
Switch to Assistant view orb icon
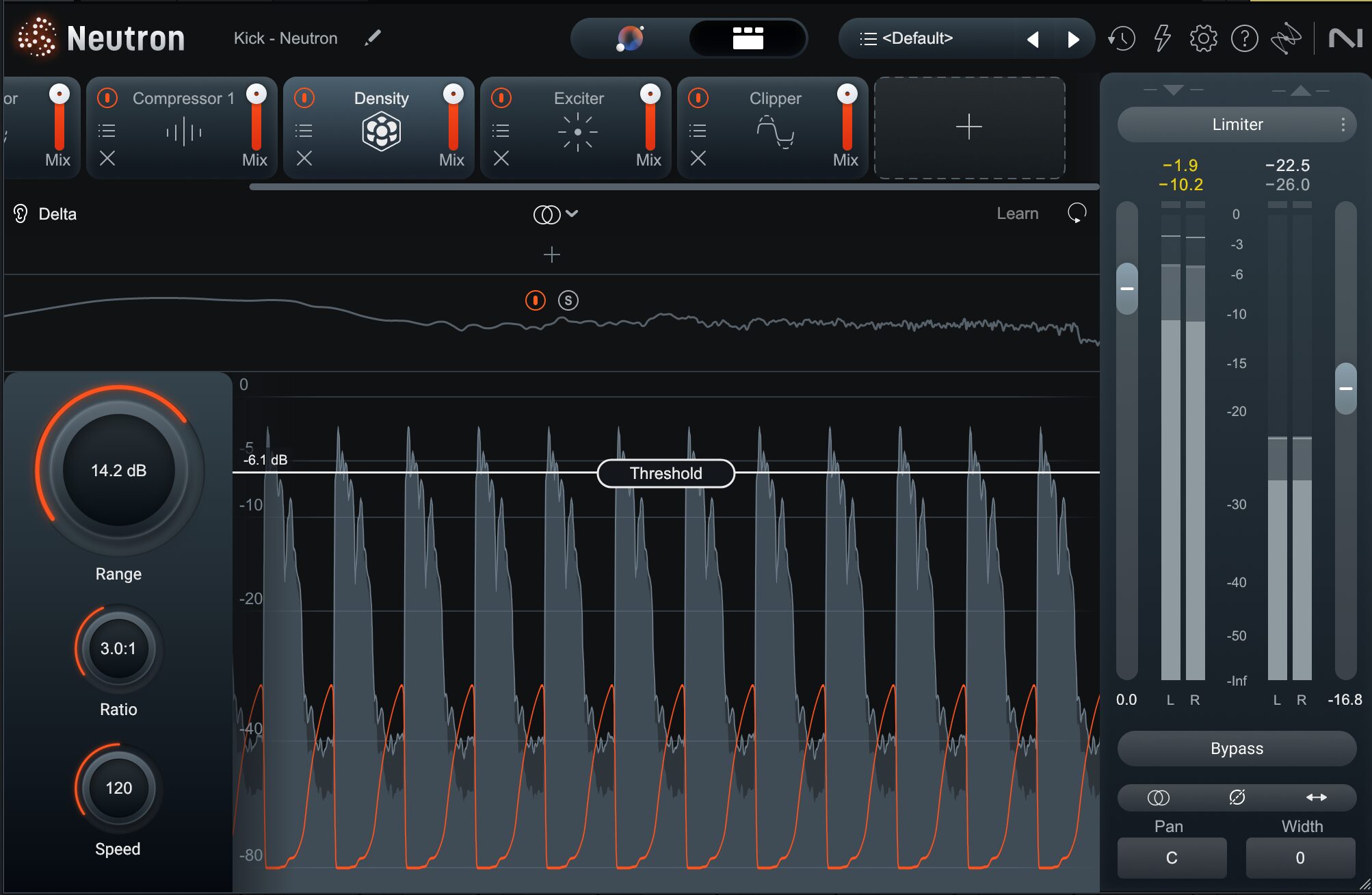click(x=630, y=38)
